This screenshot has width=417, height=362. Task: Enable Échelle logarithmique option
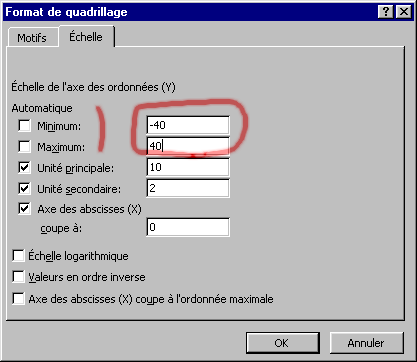(x=18, y=256)
